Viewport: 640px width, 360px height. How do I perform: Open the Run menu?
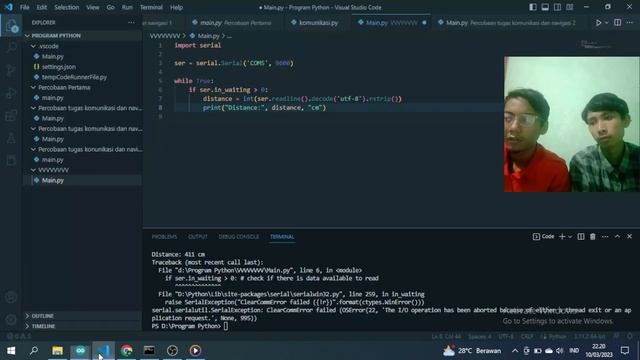[x=127, y=7]
